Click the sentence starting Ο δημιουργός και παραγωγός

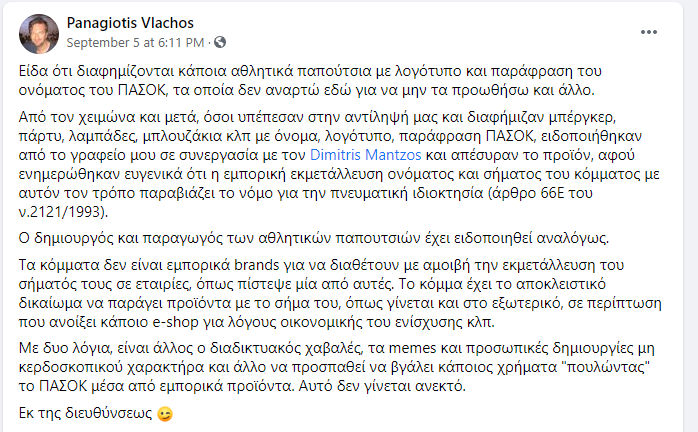coord(314,238)
